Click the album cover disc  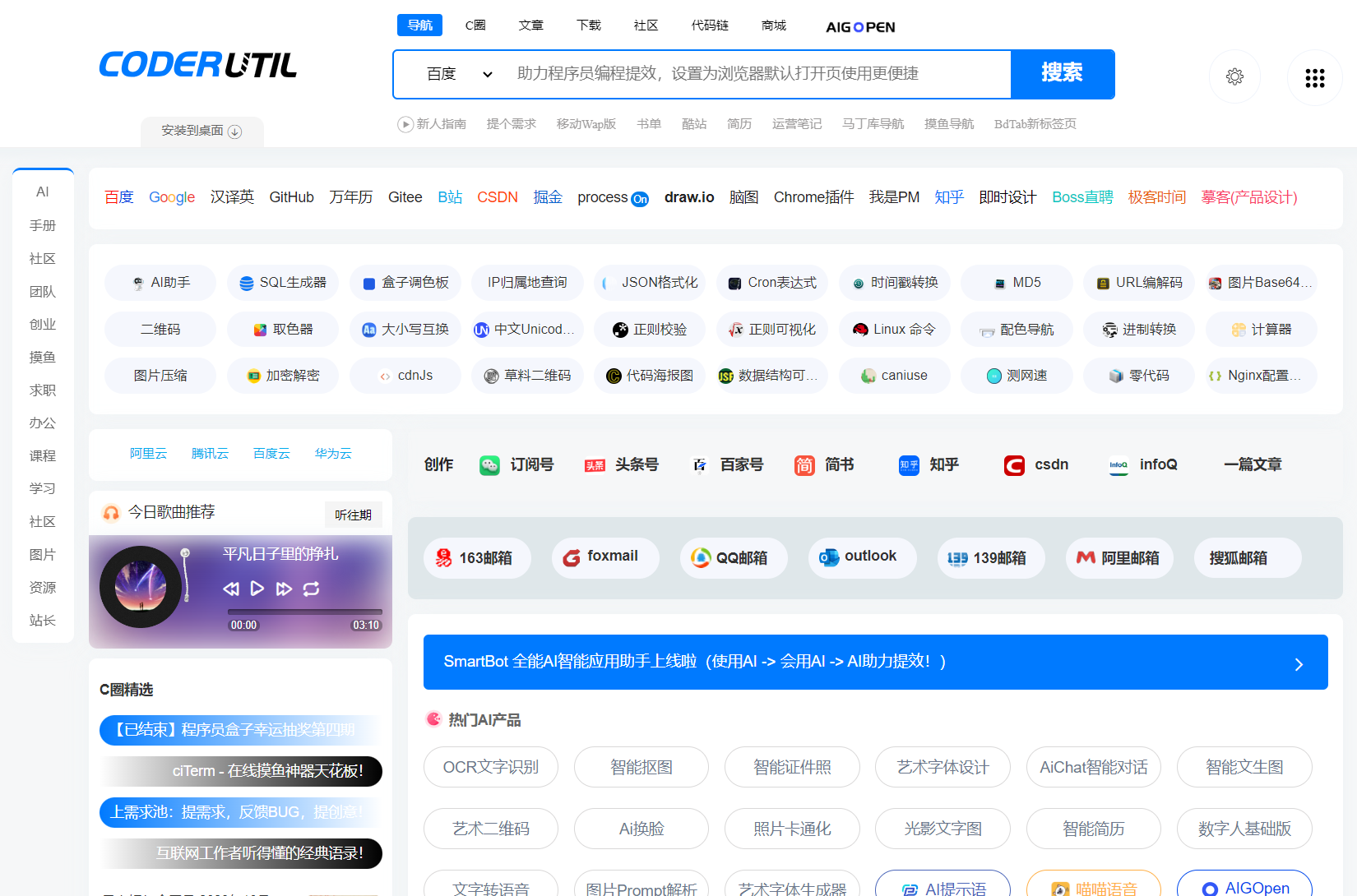[141, 587]
